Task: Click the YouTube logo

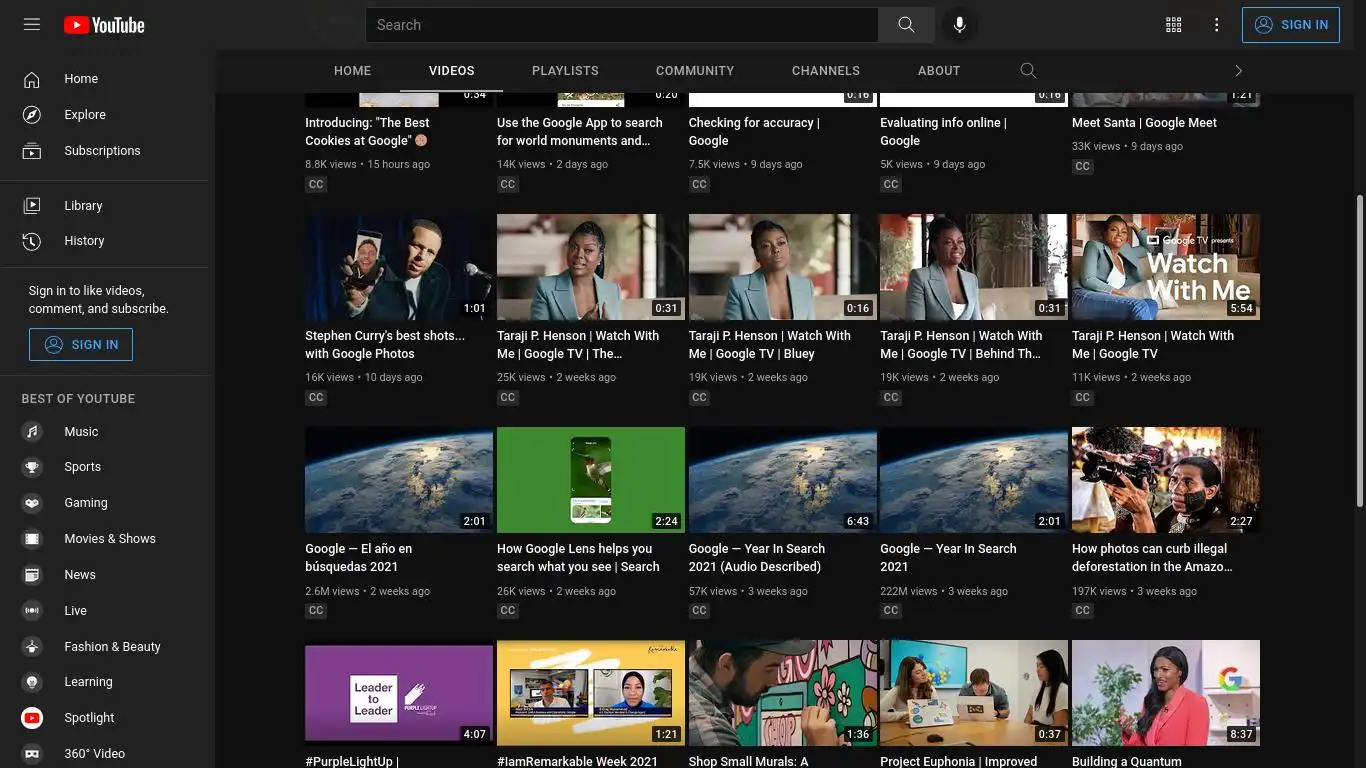Action: pos(104,25)
